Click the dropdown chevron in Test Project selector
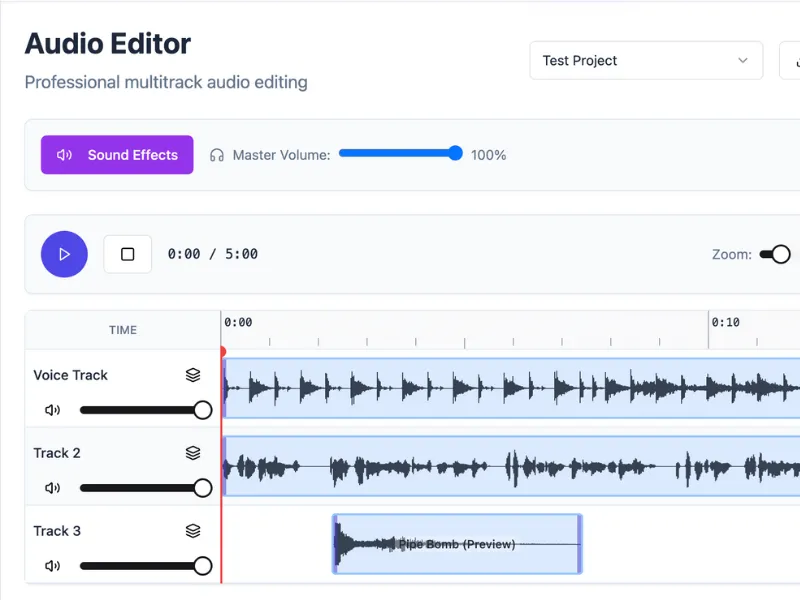 [x=743, y=61]
